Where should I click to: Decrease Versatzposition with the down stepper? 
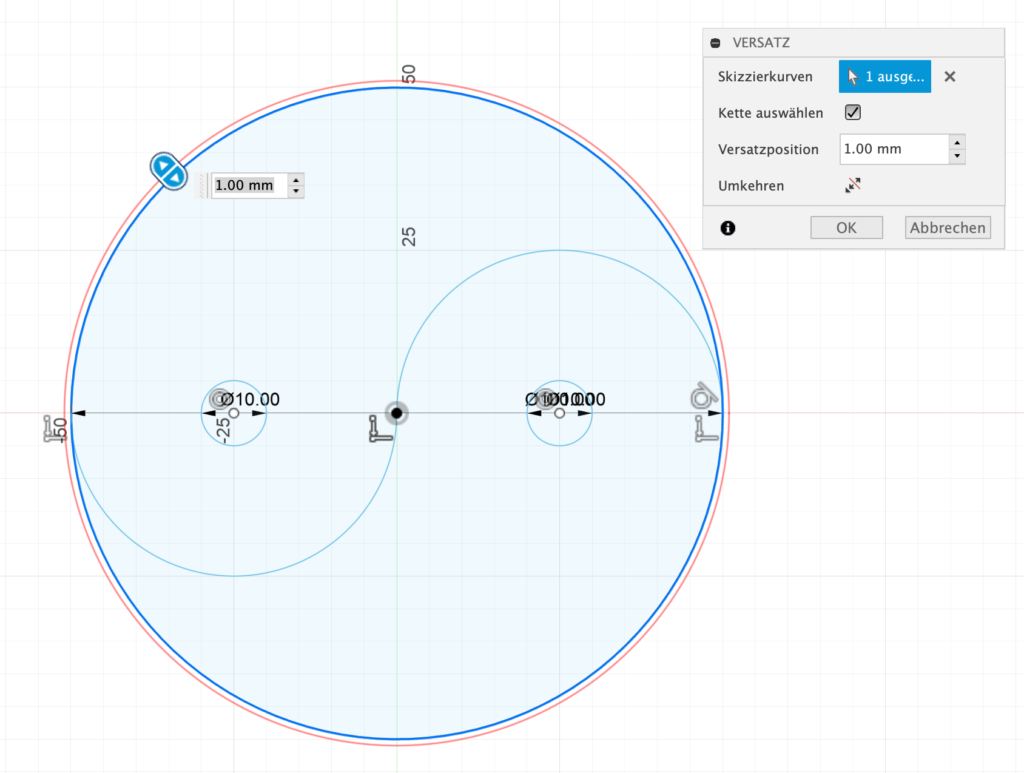point(958,156)
